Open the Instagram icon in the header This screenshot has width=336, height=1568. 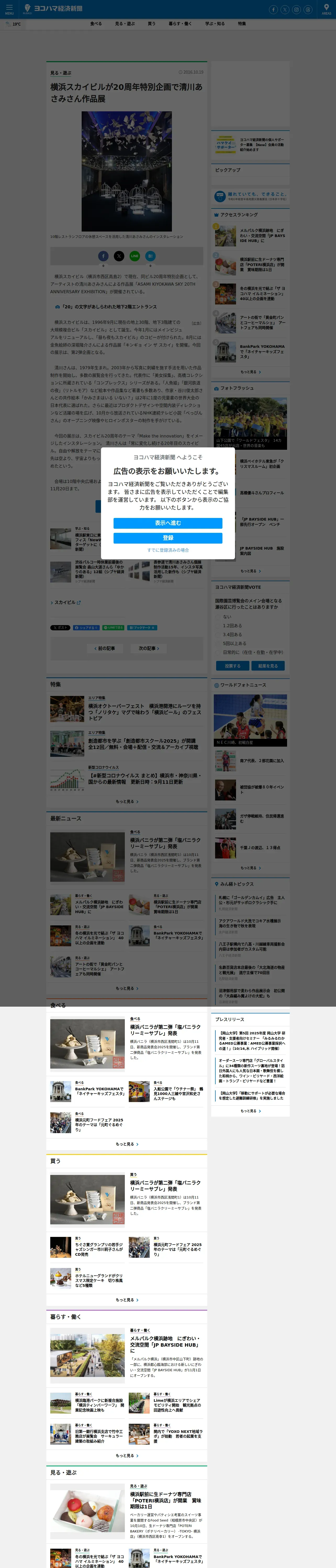(x=296, y=9)
